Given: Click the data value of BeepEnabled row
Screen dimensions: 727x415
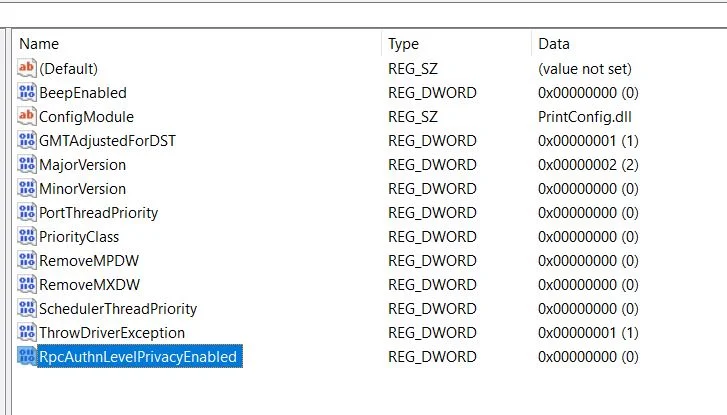Looking at the screenshot, I should click(588, 93).
